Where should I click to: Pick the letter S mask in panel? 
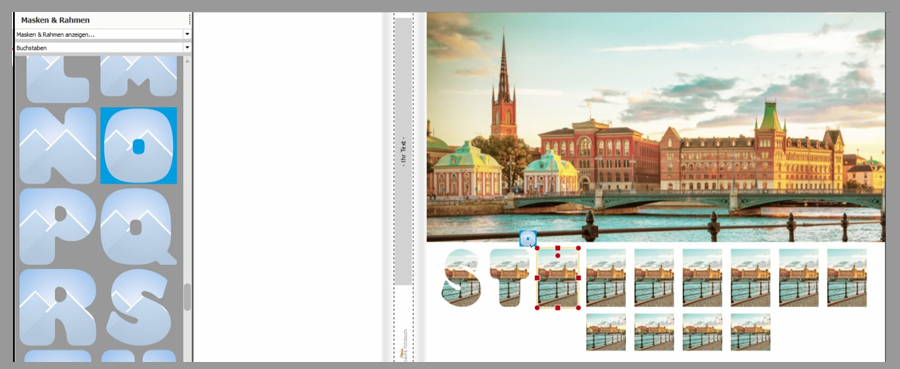coord(138,307)
